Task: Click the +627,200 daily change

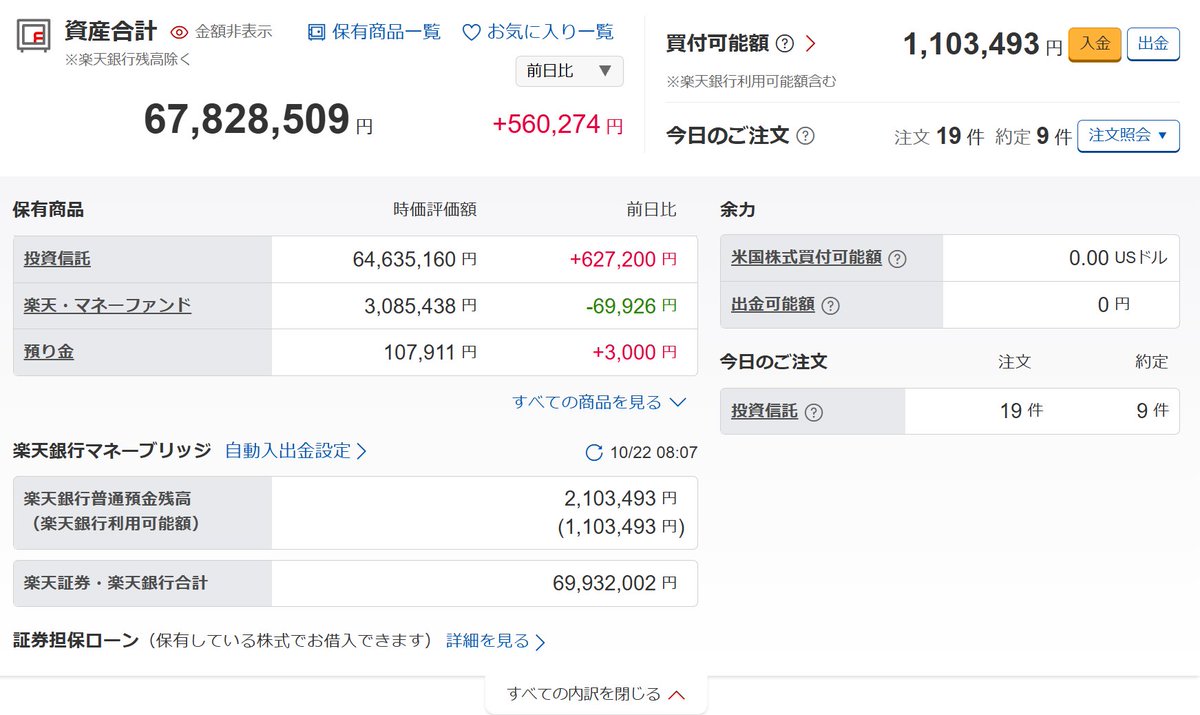Action: 613,259
